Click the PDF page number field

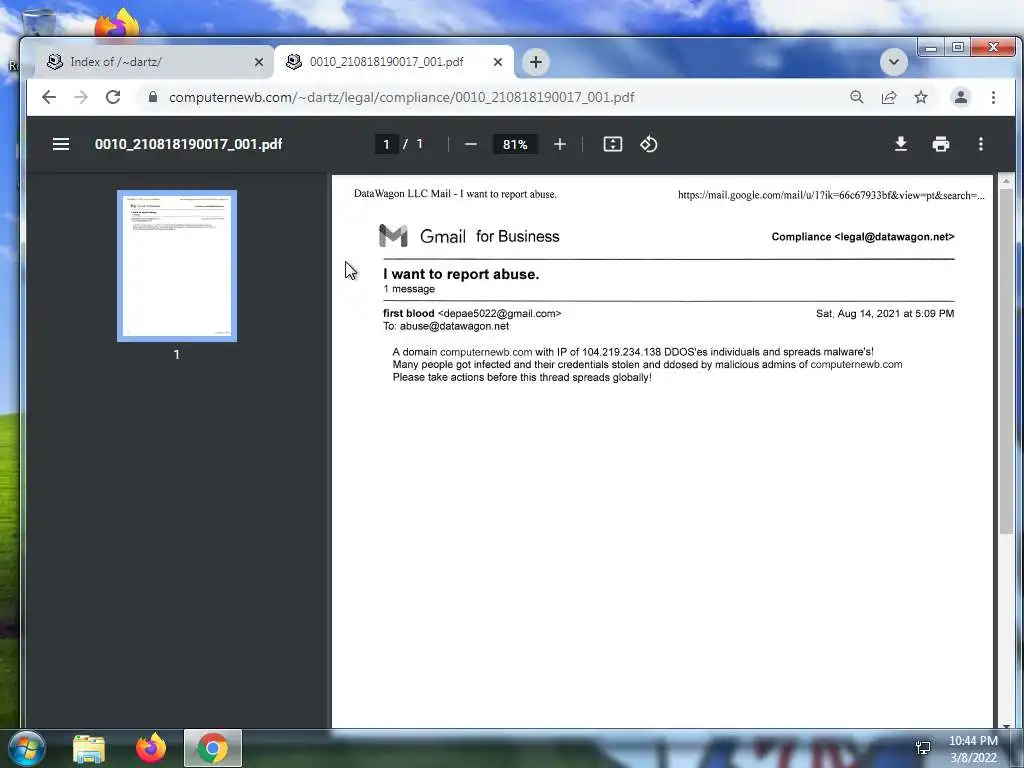click(x=386, y=144)
